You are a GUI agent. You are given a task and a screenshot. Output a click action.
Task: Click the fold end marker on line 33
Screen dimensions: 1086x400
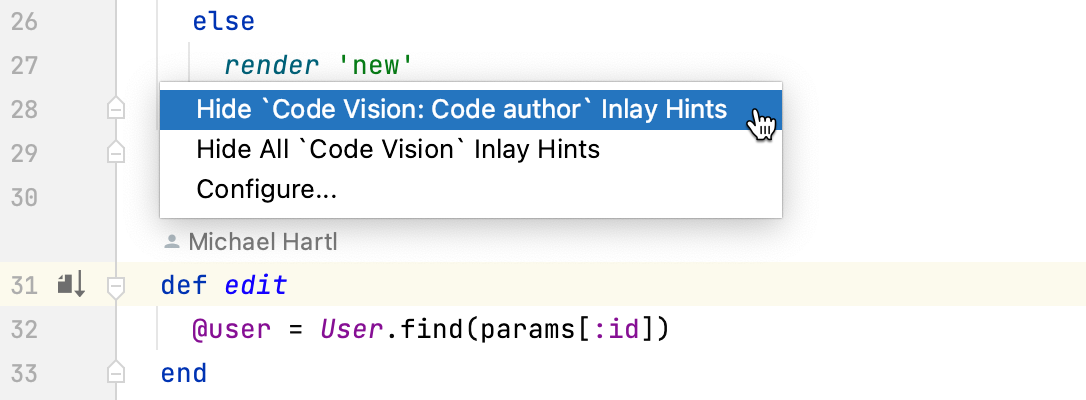116,373
